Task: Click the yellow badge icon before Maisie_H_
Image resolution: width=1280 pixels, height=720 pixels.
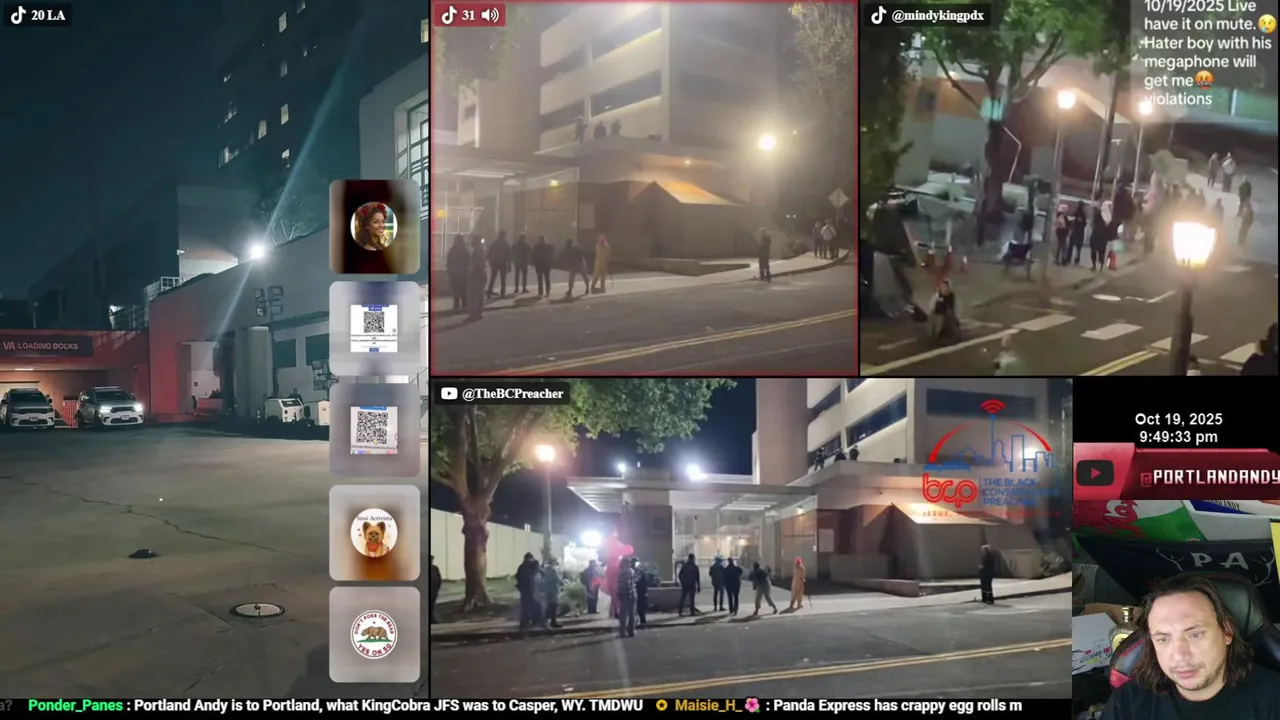Action: [661, 705]
